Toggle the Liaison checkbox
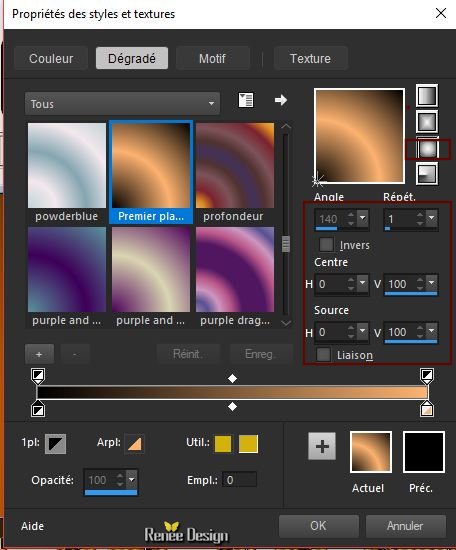 click(x=323, y=355)
